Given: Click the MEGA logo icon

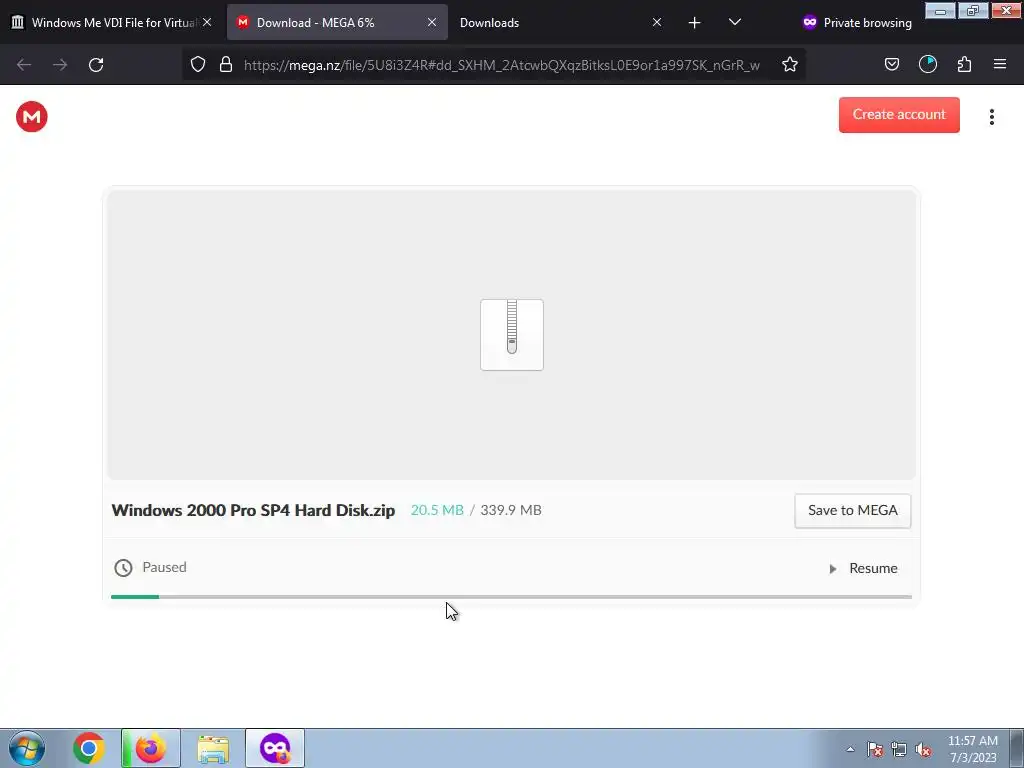Looking at the screenshot, I should click(x=31, y=117).
